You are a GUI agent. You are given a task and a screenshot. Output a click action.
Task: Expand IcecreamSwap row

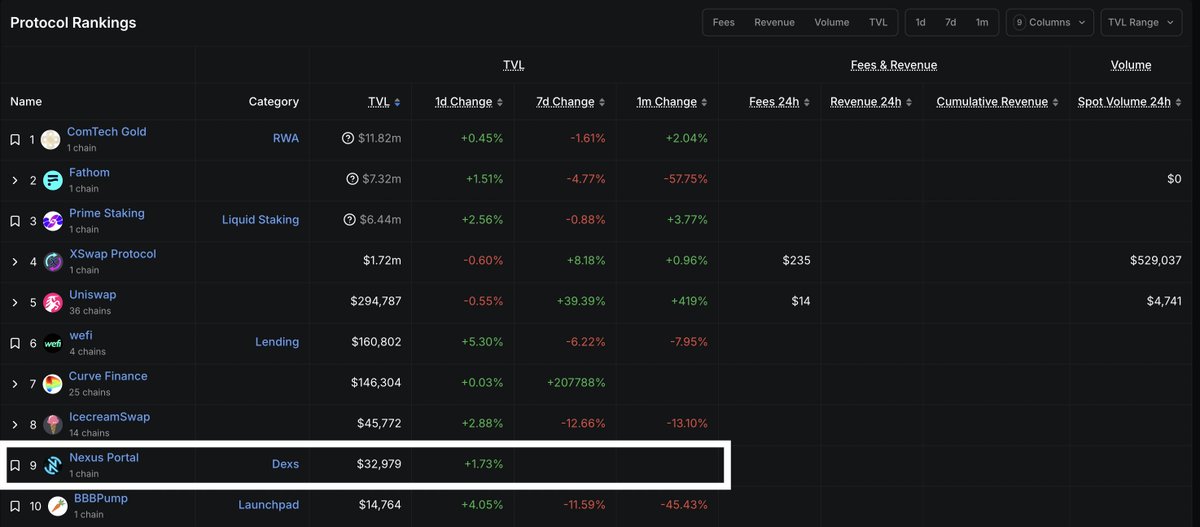[15, 424]
